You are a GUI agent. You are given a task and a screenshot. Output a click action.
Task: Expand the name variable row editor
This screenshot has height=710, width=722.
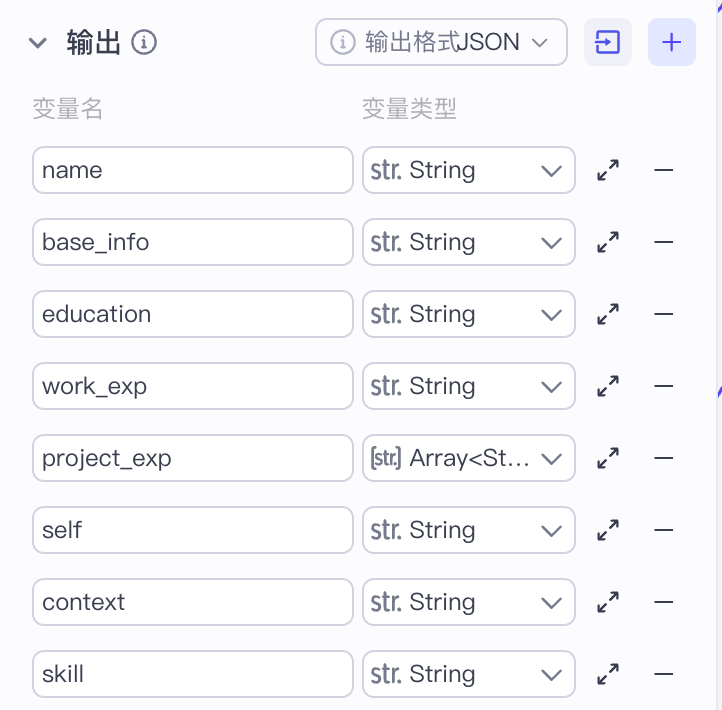click(x=607, y=170)
